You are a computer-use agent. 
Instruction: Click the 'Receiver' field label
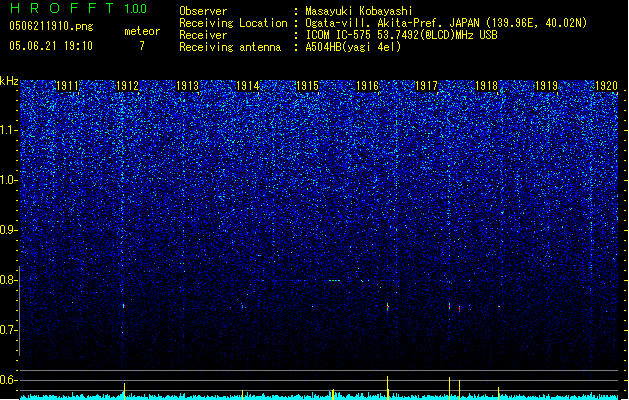pos(203,35)
